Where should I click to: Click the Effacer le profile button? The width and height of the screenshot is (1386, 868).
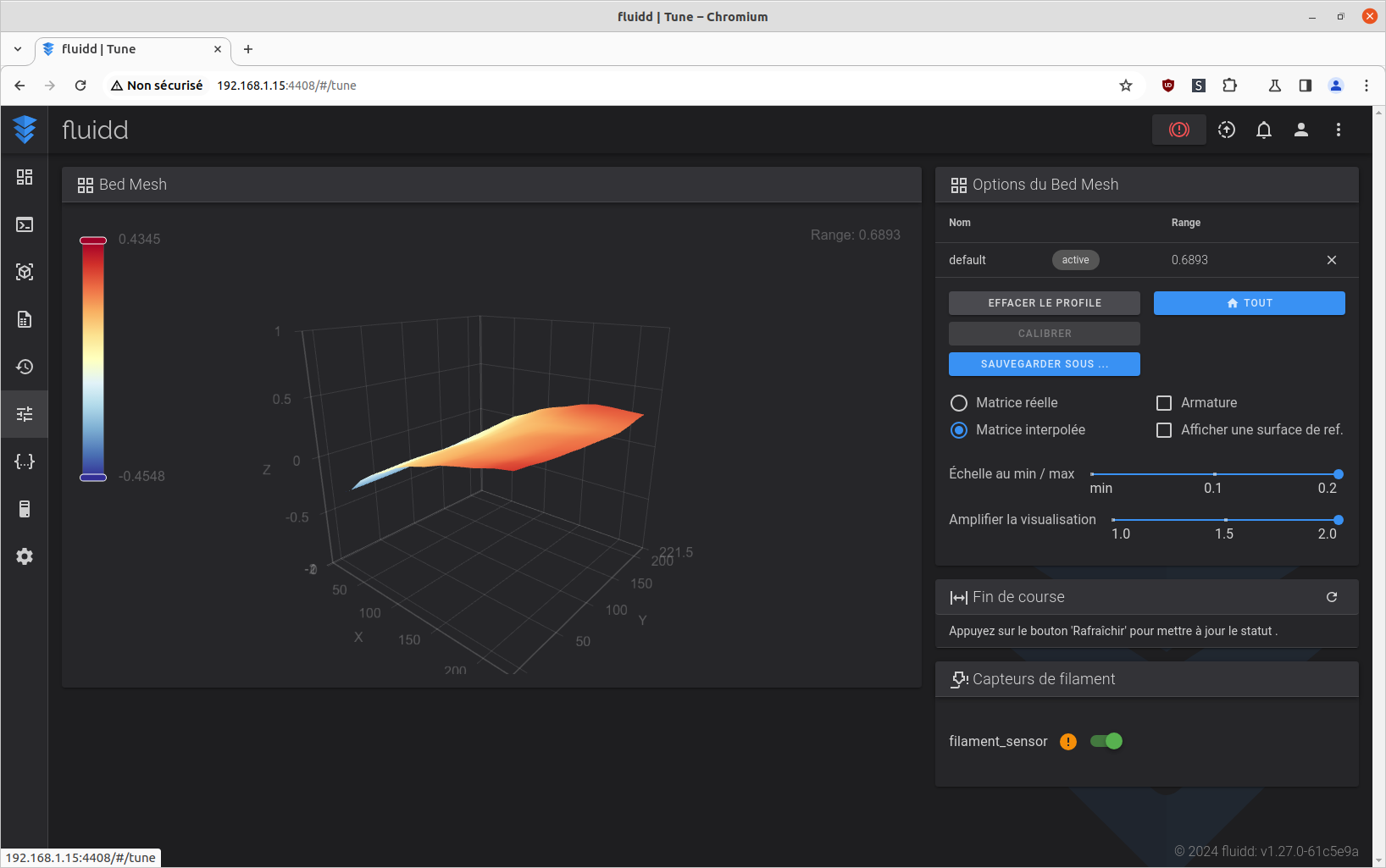pos(1044,303)
